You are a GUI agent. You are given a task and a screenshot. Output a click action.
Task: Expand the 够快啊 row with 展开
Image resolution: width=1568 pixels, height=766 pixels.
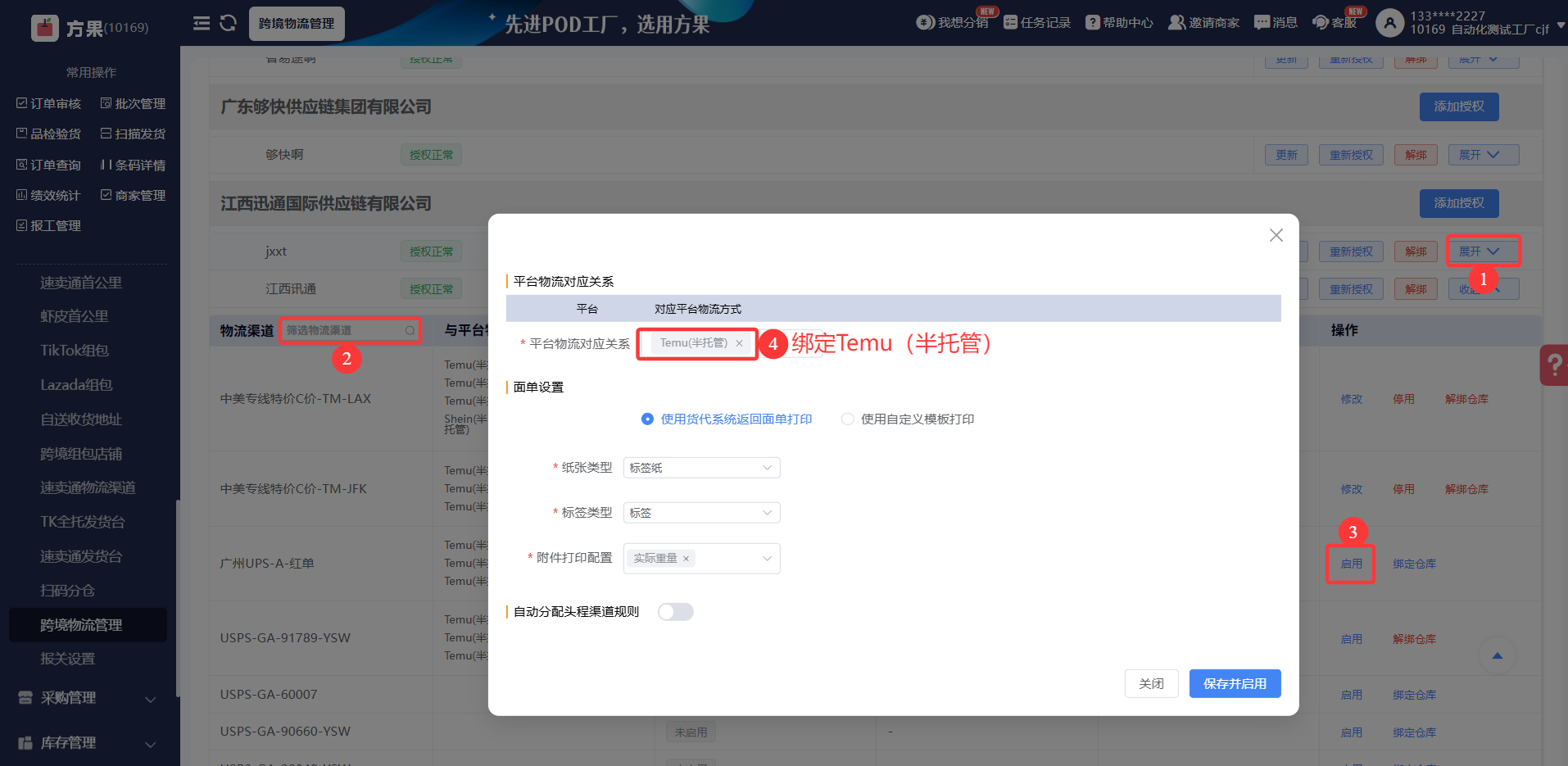[x=1484, y=155]
